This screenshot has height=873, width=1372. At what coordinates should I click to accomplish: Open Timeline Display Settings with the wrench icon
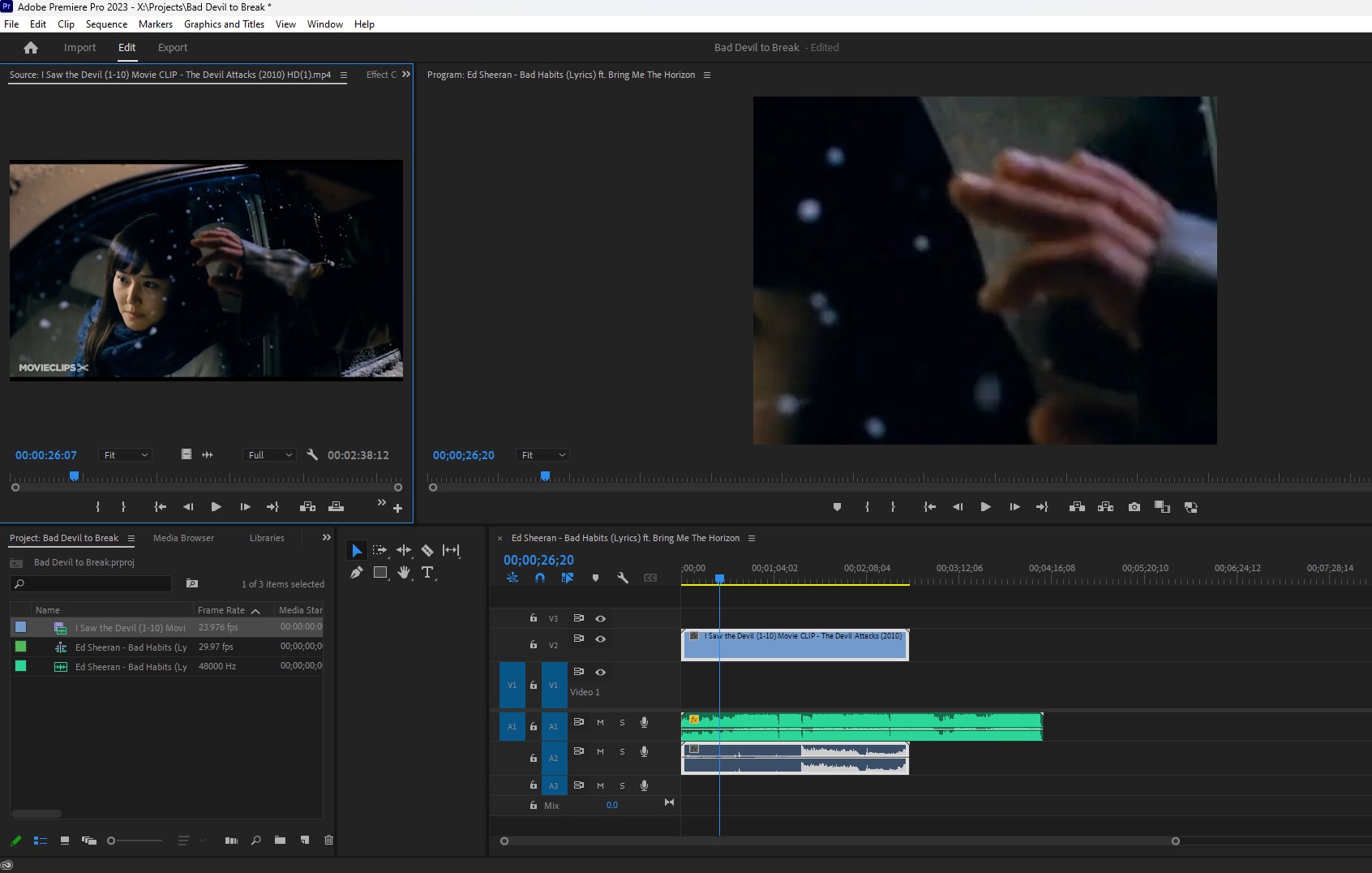(624, 578)
